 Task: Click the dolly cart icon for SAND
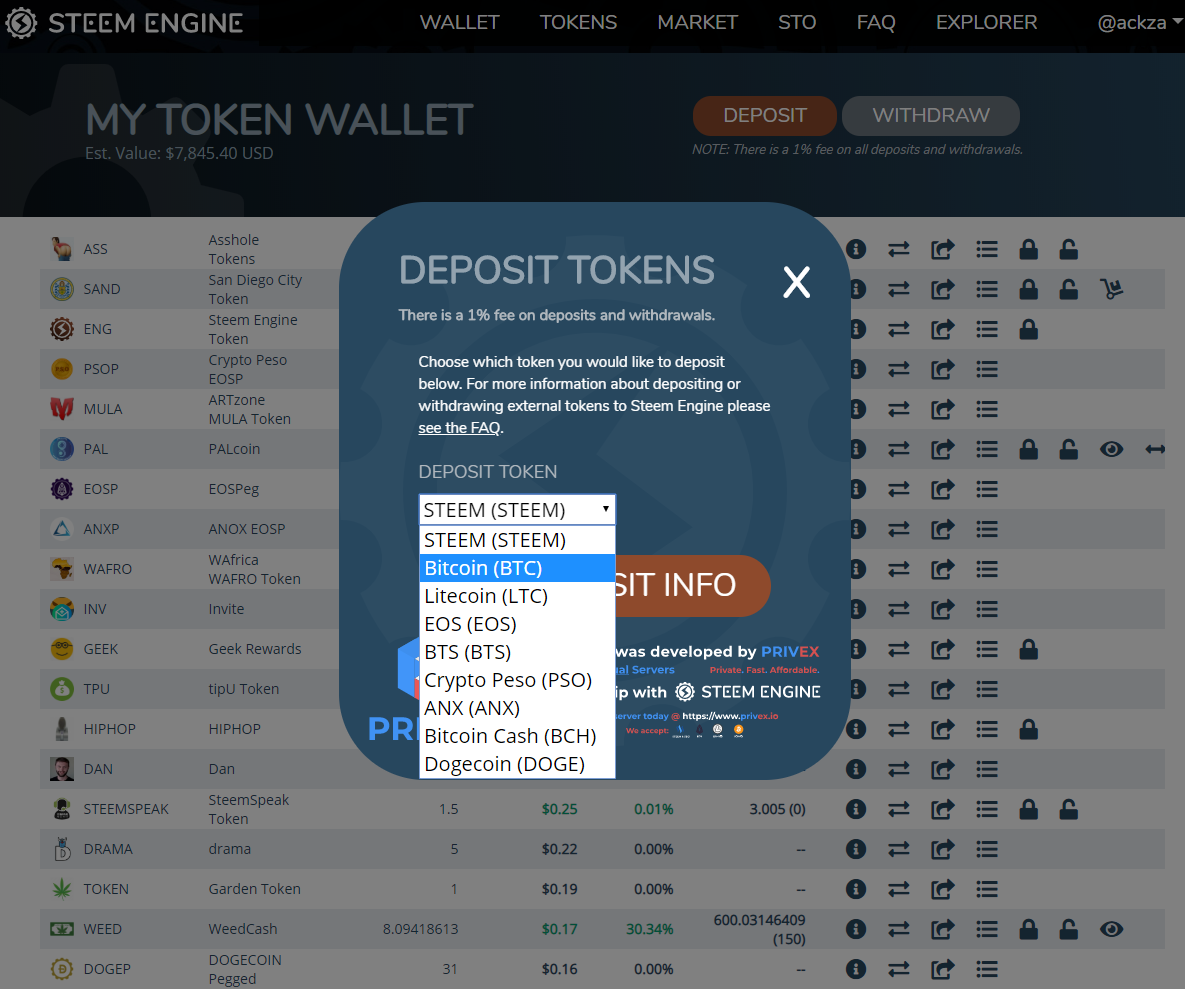(1111, 289)
